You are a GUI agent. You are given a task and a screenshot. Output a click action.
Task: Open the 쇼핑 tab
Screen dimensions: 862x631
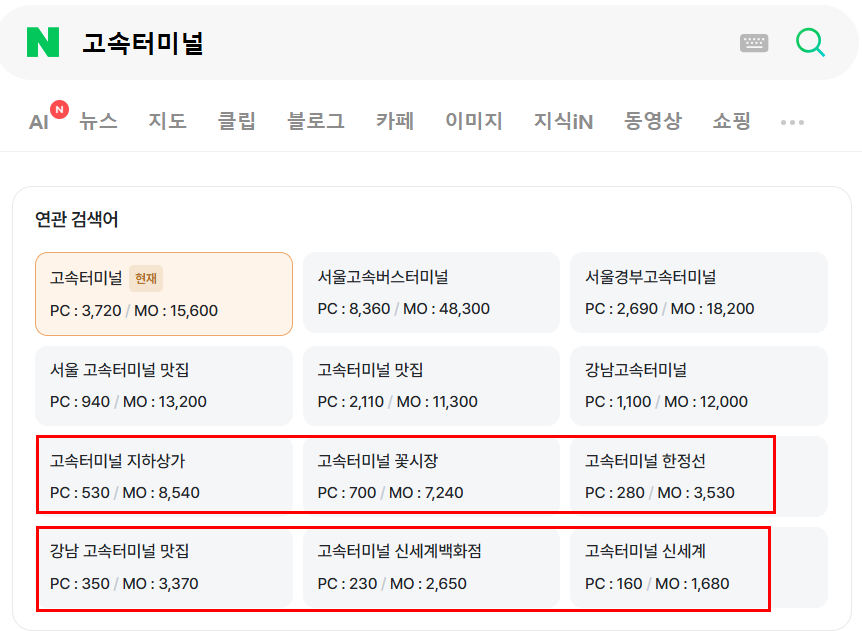pos(732,121)
